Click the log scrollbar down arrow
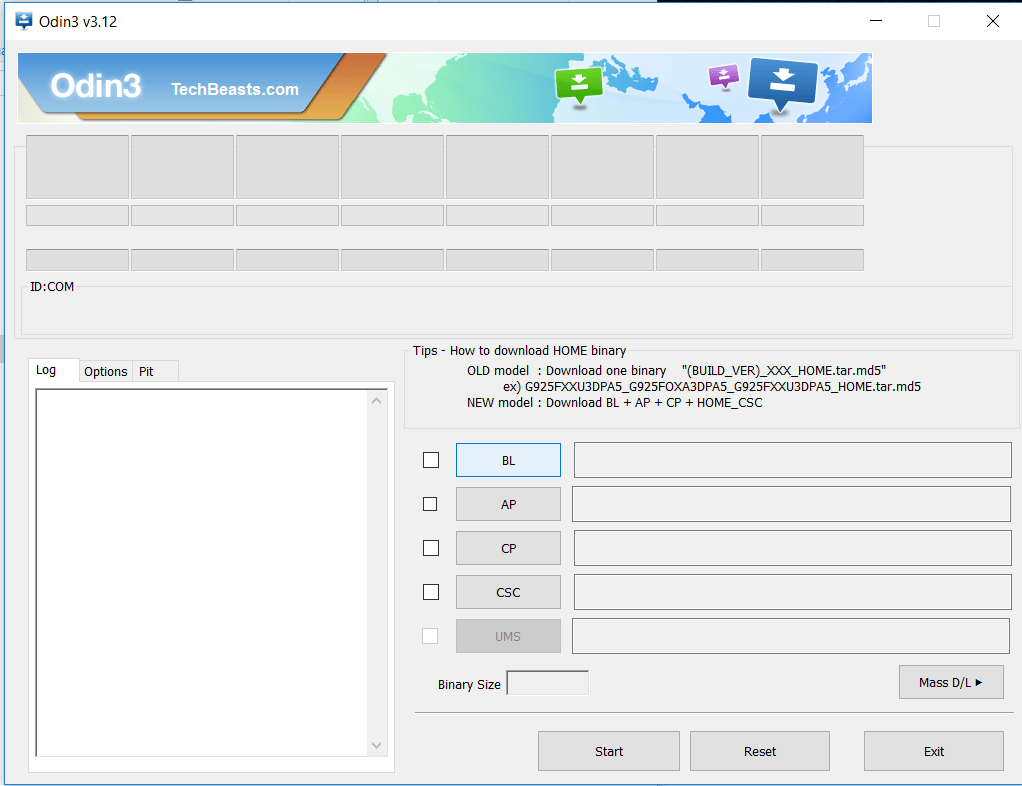Viewport: 1022px width, 786px height. 376,745
